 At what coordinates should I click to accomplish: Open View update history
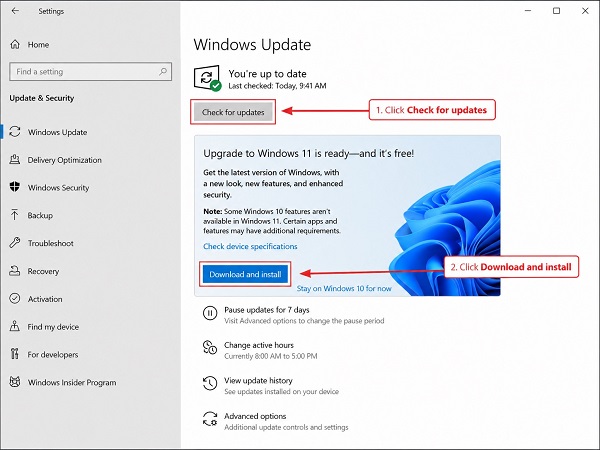[x=258, y=380]
